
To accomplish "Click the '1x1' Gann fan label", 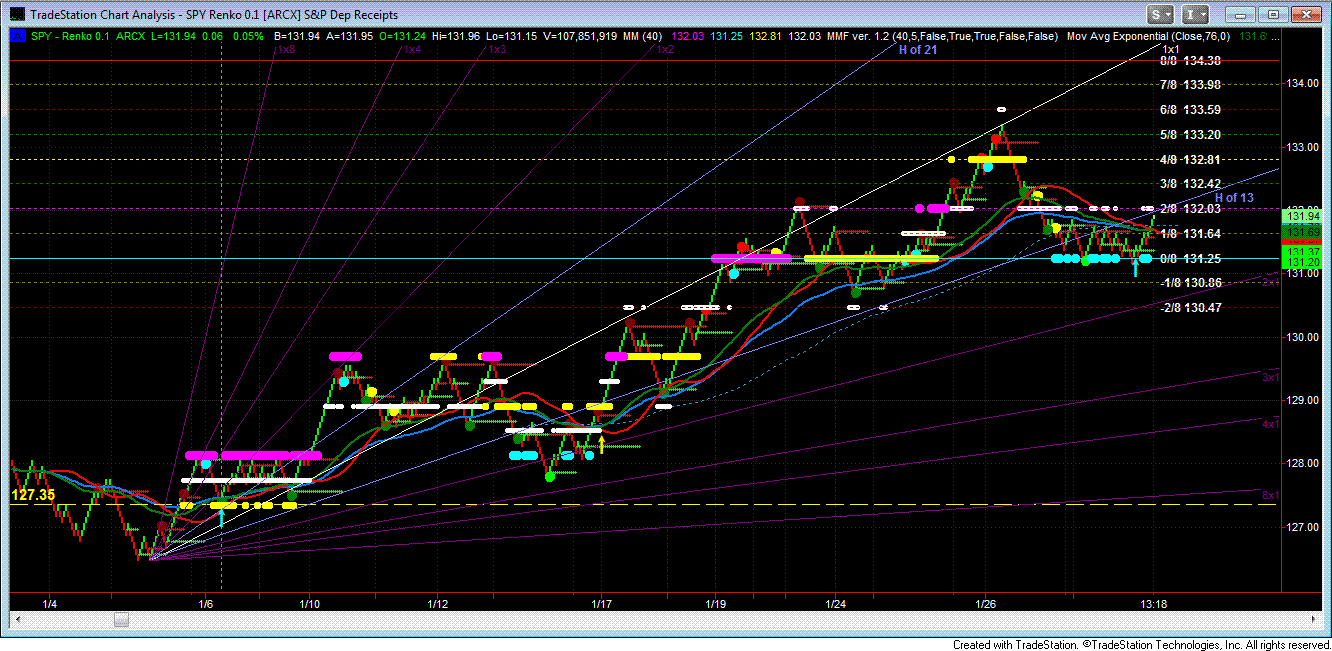I will pos(1172,49).
